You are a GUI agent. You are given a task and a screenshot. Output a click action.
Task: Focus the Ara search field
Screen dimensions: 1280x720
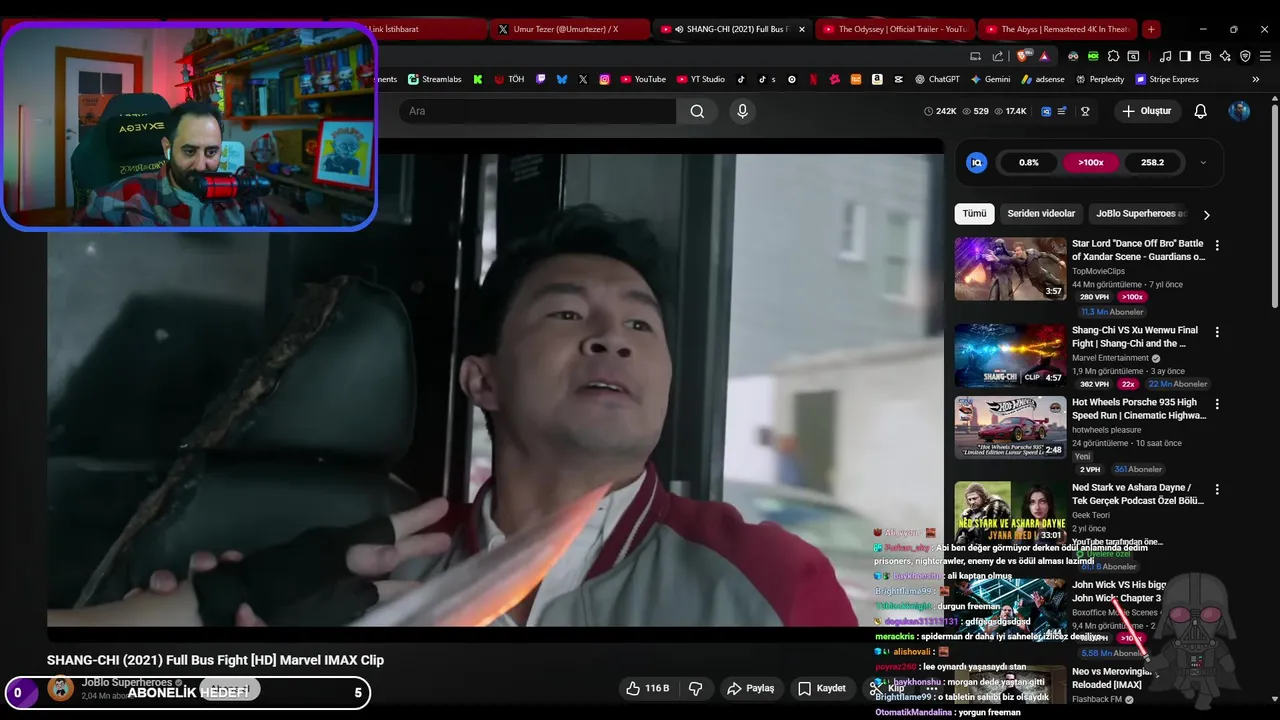pyautogui.click(x=538, y=111)
